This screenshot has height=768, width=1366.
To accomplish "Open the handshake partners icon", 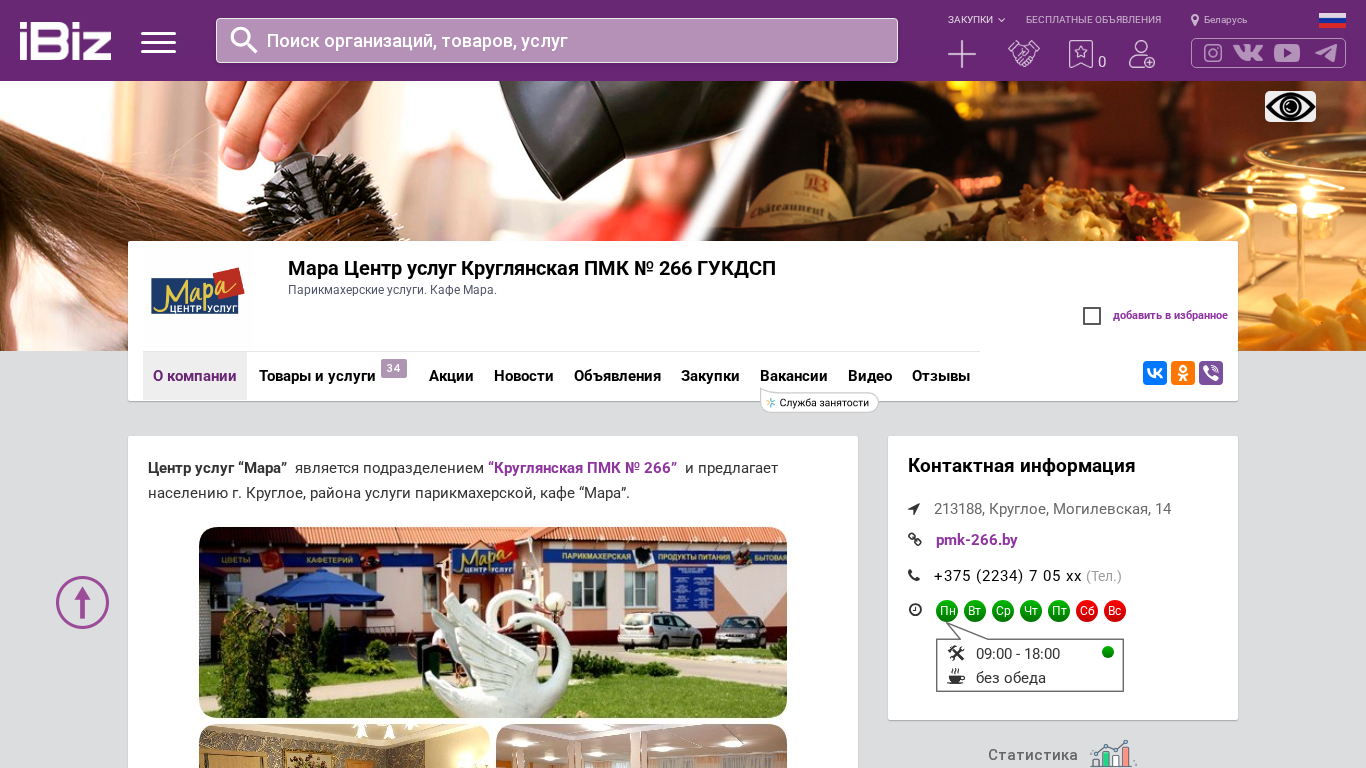I will click(1024, 54).
